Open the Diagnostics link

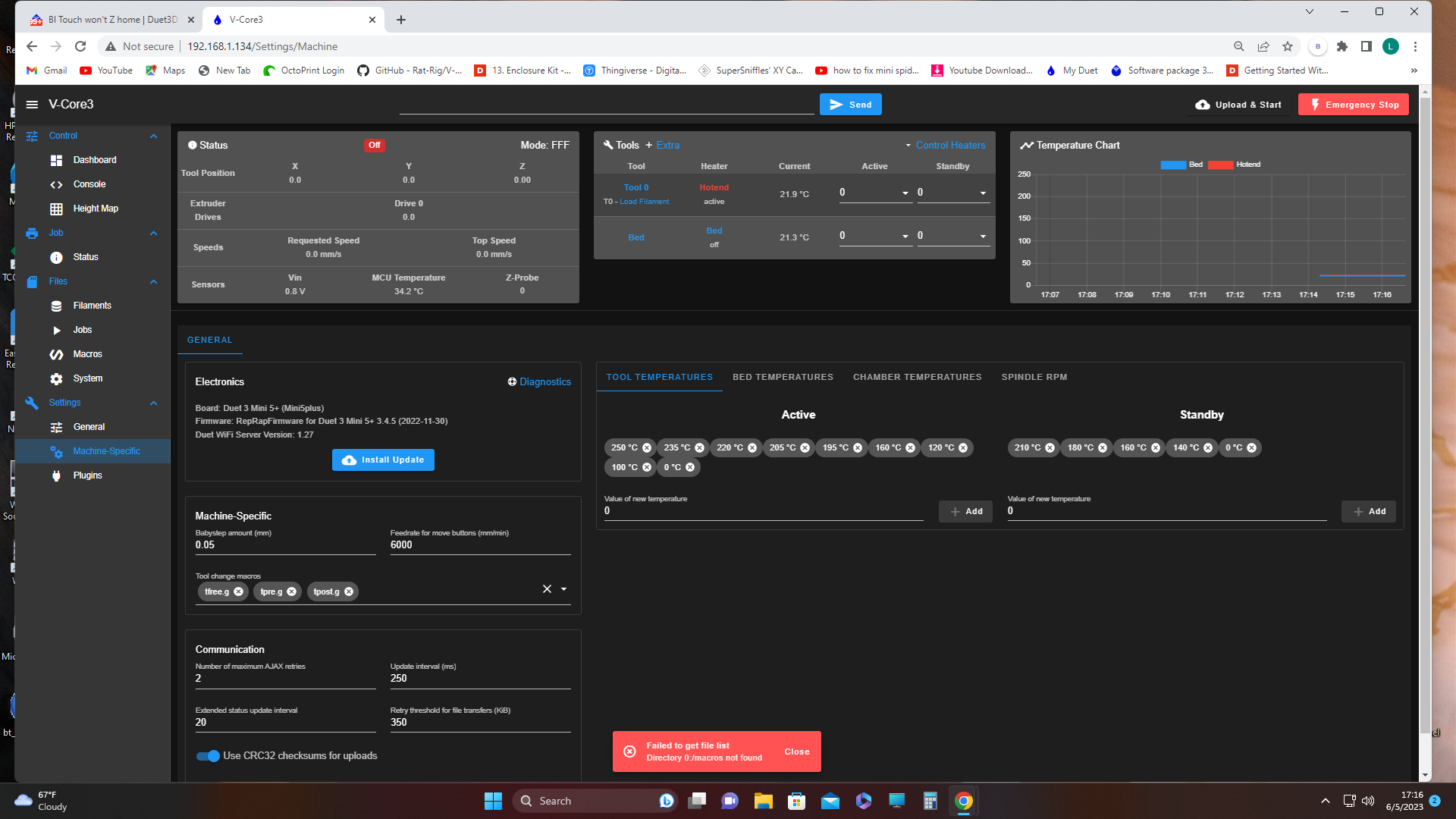tap(539, 382)
